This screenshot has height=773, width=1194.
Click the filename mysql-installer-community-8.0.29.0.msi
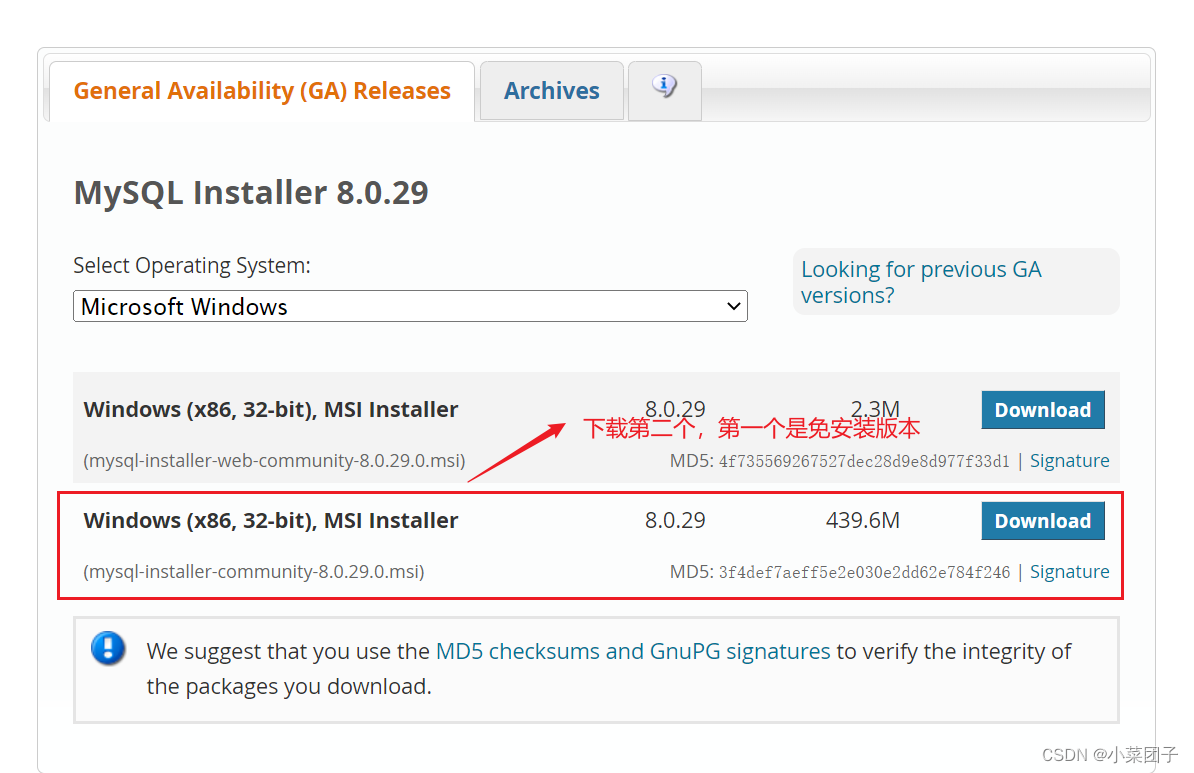click(x=254, y=572)
